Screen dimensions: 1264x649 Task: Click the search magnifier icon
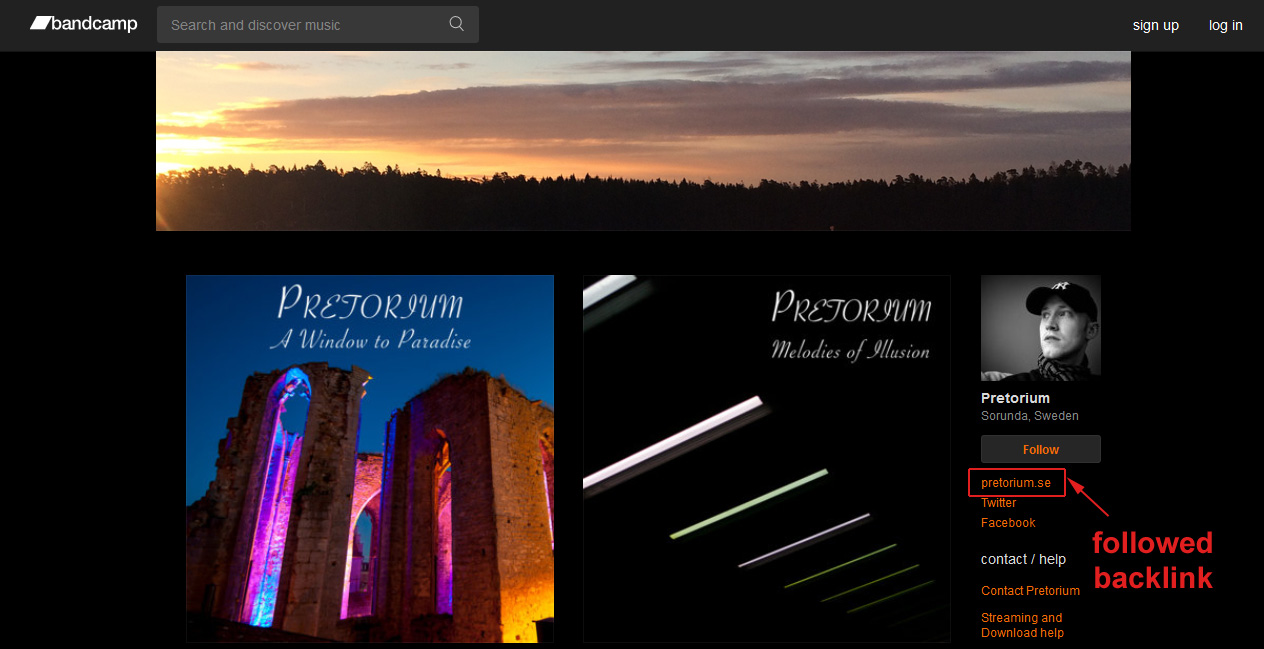[x=457, y=24]
